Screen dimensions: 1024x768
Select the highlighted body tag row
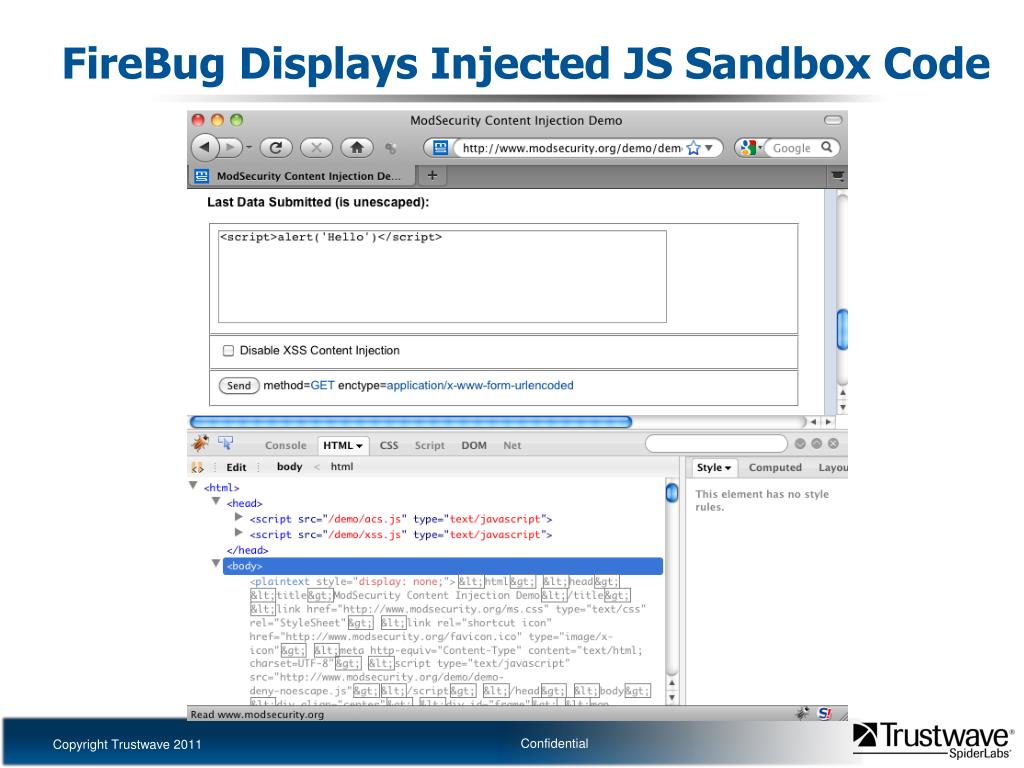tap(443, 566)
